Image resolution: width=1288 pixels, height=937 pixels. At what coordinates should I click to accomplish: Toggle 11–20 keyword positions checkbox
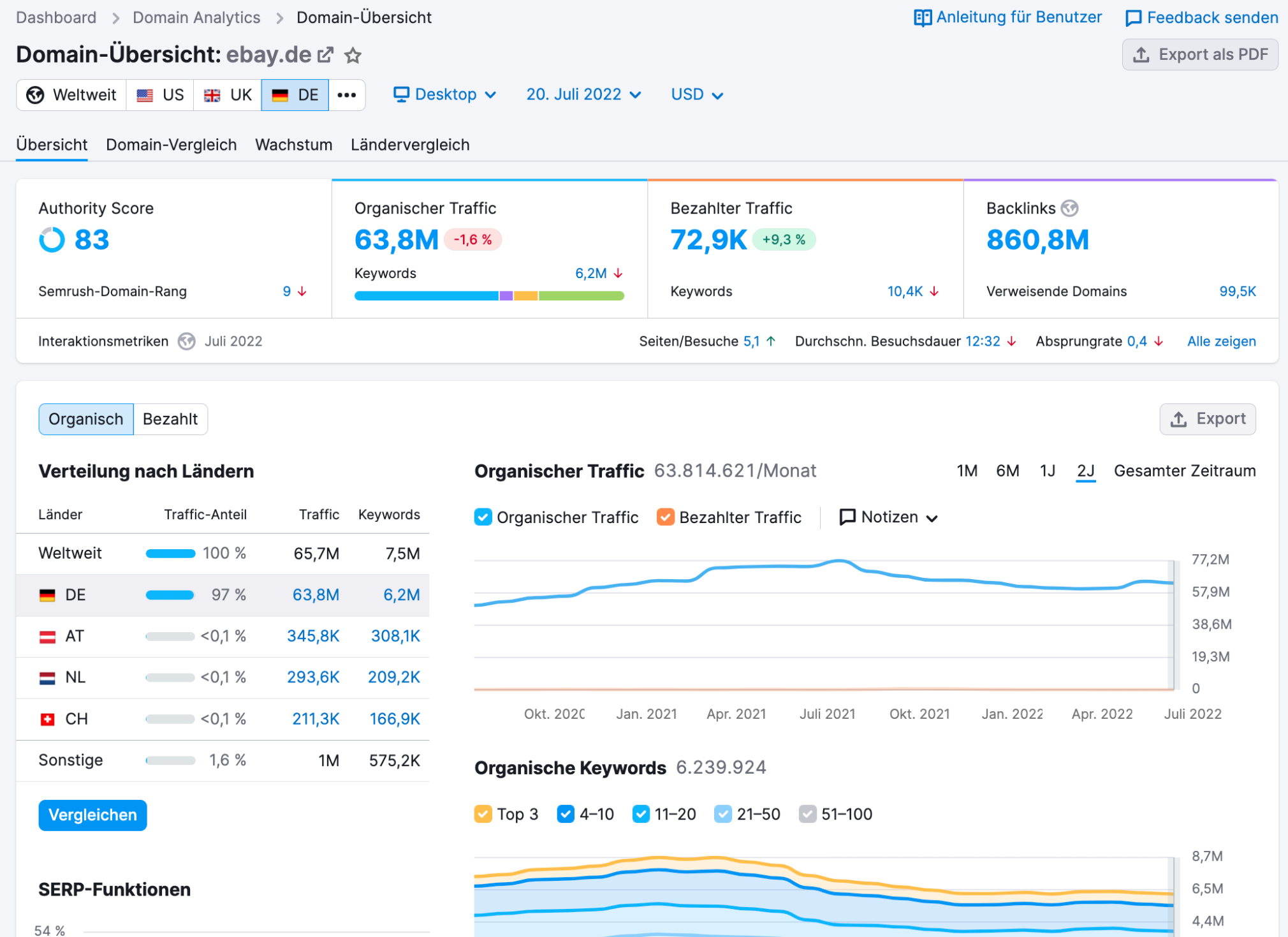641,815
